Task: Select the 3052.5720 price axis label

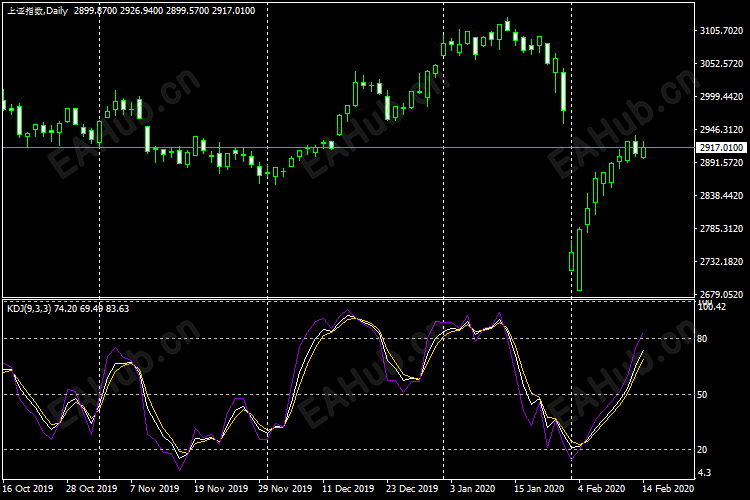Action: 721,64
